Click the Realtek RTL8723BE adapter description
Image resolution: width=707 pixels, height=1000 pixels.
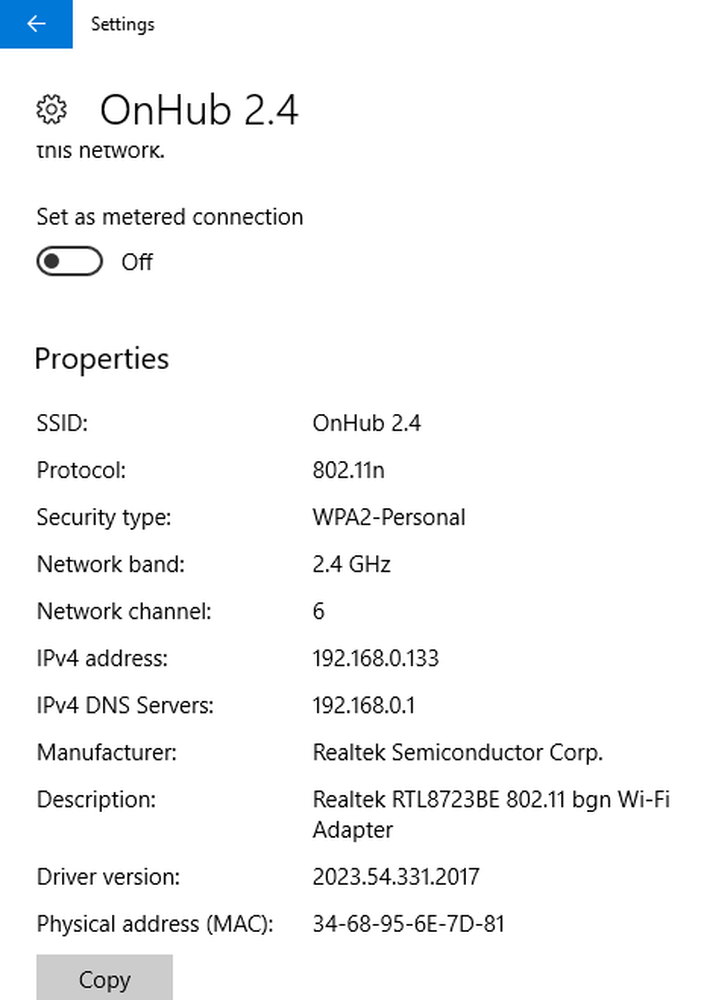(x=491, y=814)
